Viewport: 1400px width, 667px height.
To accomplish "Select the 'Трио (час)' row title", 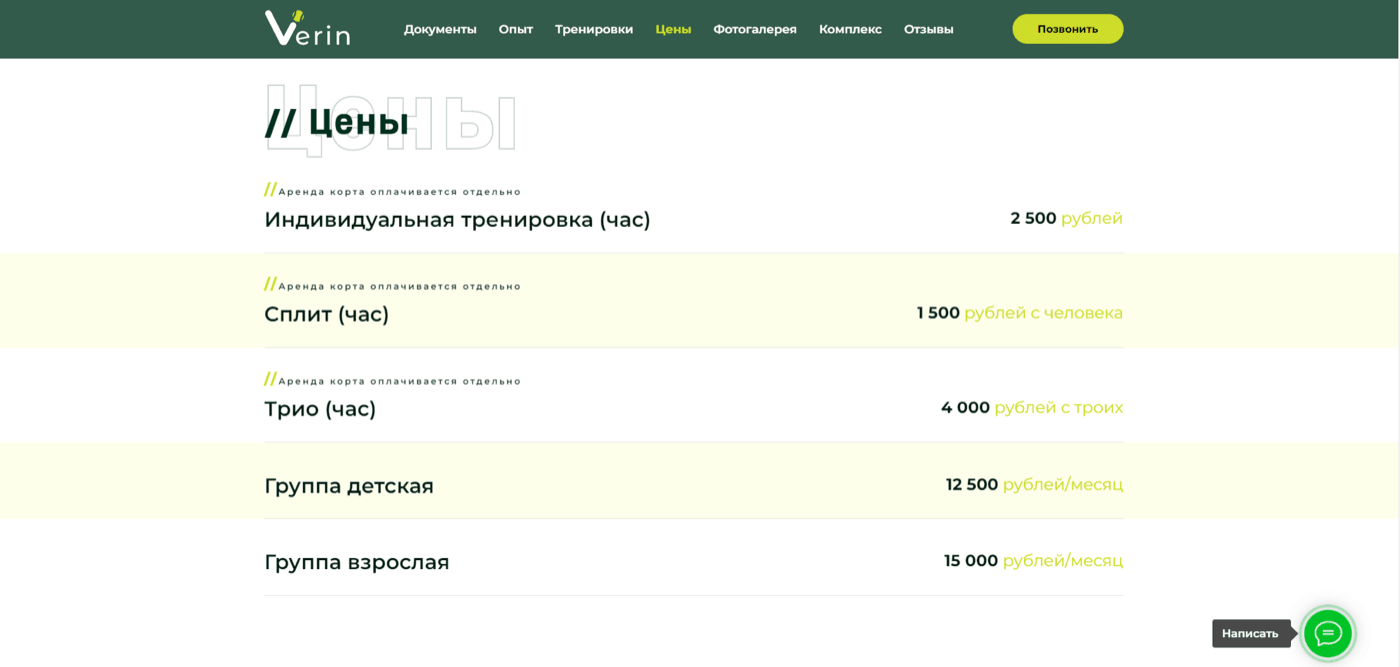I will [x=320, y=409].
